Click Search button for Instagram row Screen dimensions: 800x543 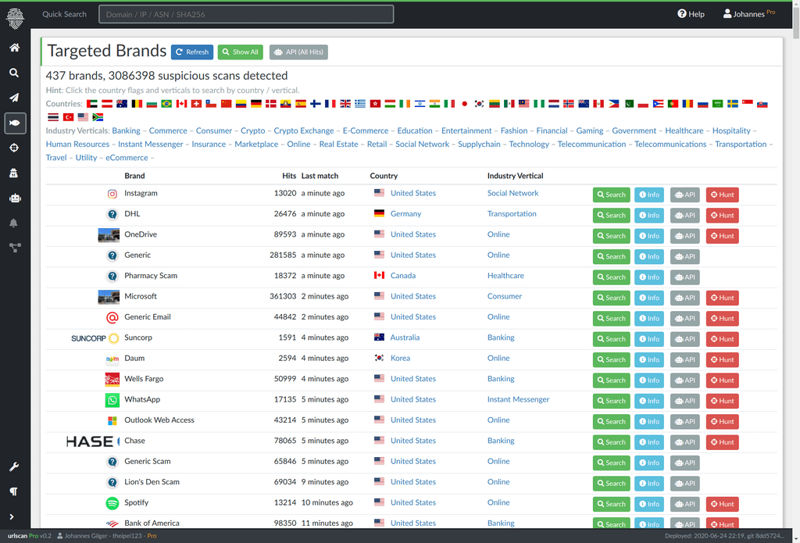coord(611,194)
